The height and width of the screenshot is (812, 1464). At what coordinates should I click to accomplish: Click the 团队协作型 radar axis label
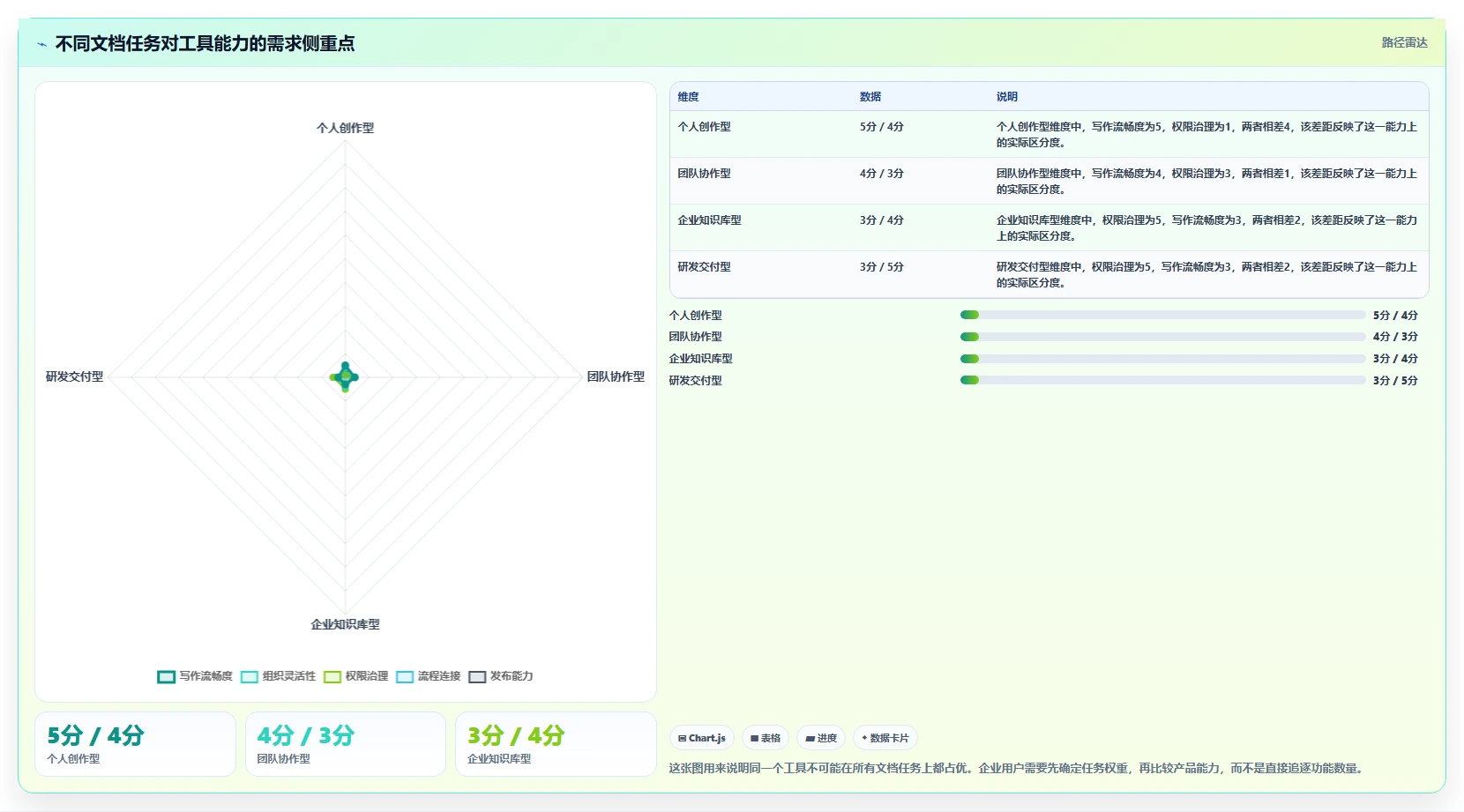(616, 376)
